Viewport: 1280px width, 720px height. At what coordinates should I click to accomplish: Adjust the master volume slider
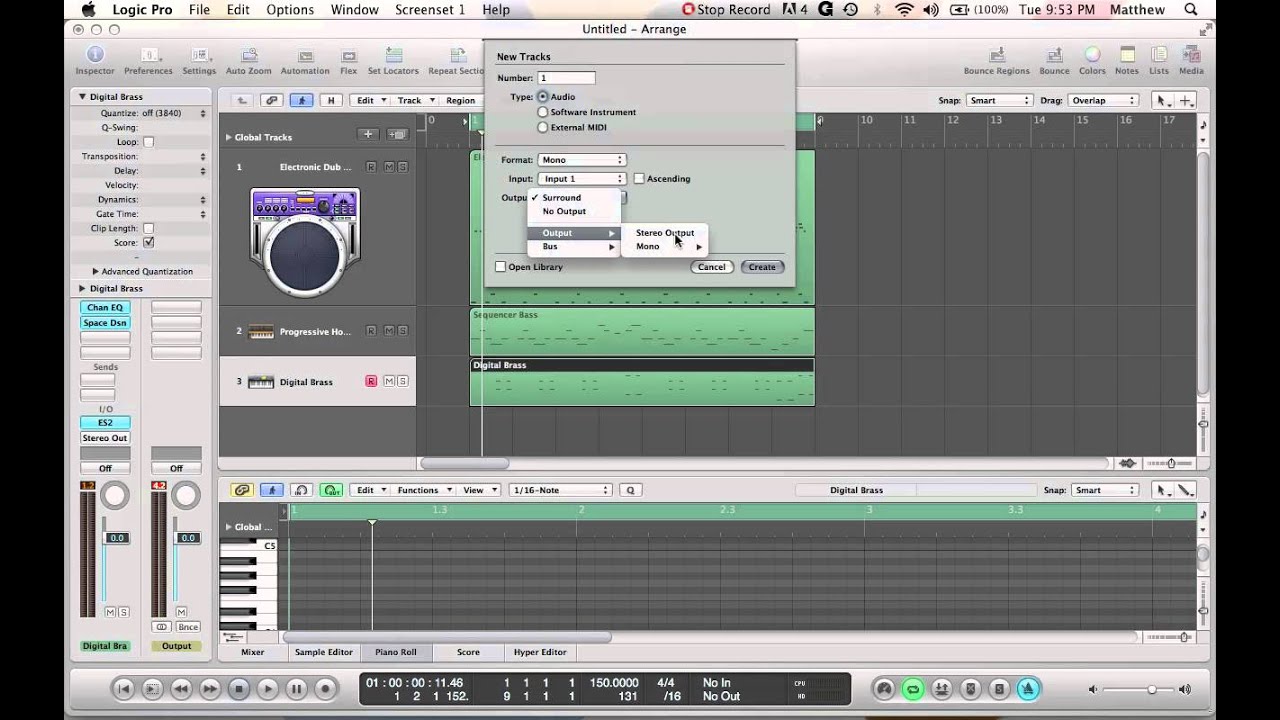click(1151, 689)
